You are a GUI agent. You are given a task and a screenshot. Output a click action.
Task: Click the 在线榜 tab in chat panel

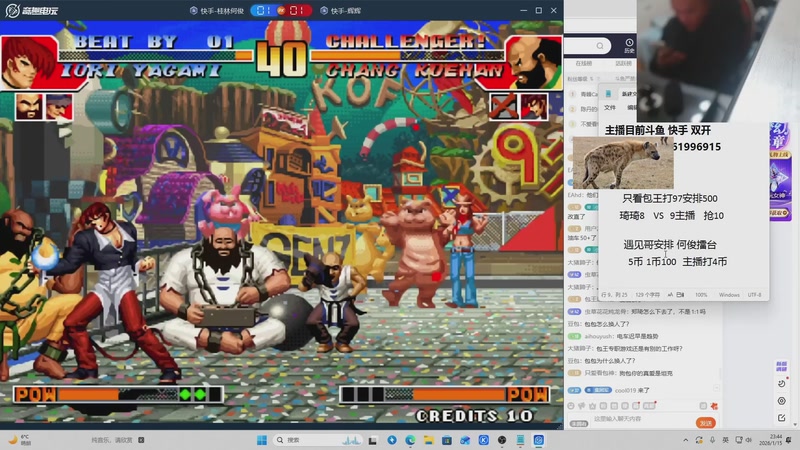[584, 64]
